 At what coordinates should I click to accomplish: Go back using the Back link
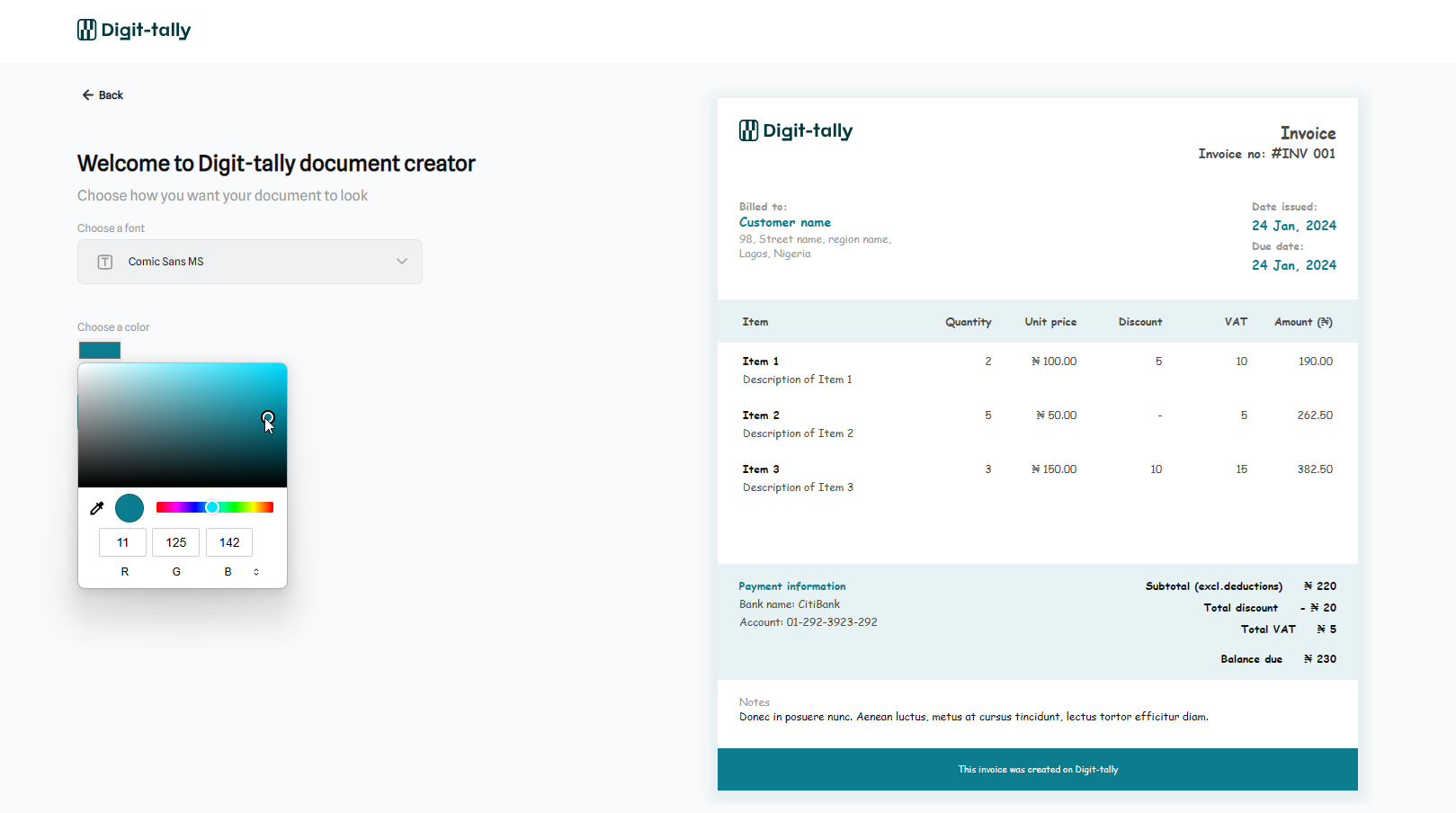point(103,94)
